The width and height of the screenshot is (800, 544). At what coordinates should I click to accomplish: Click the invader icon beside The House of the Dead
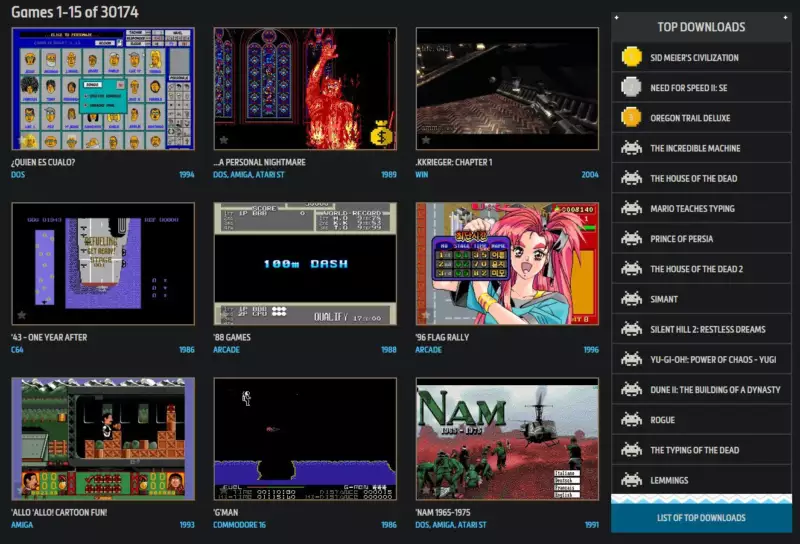click(x=631, y=178)
